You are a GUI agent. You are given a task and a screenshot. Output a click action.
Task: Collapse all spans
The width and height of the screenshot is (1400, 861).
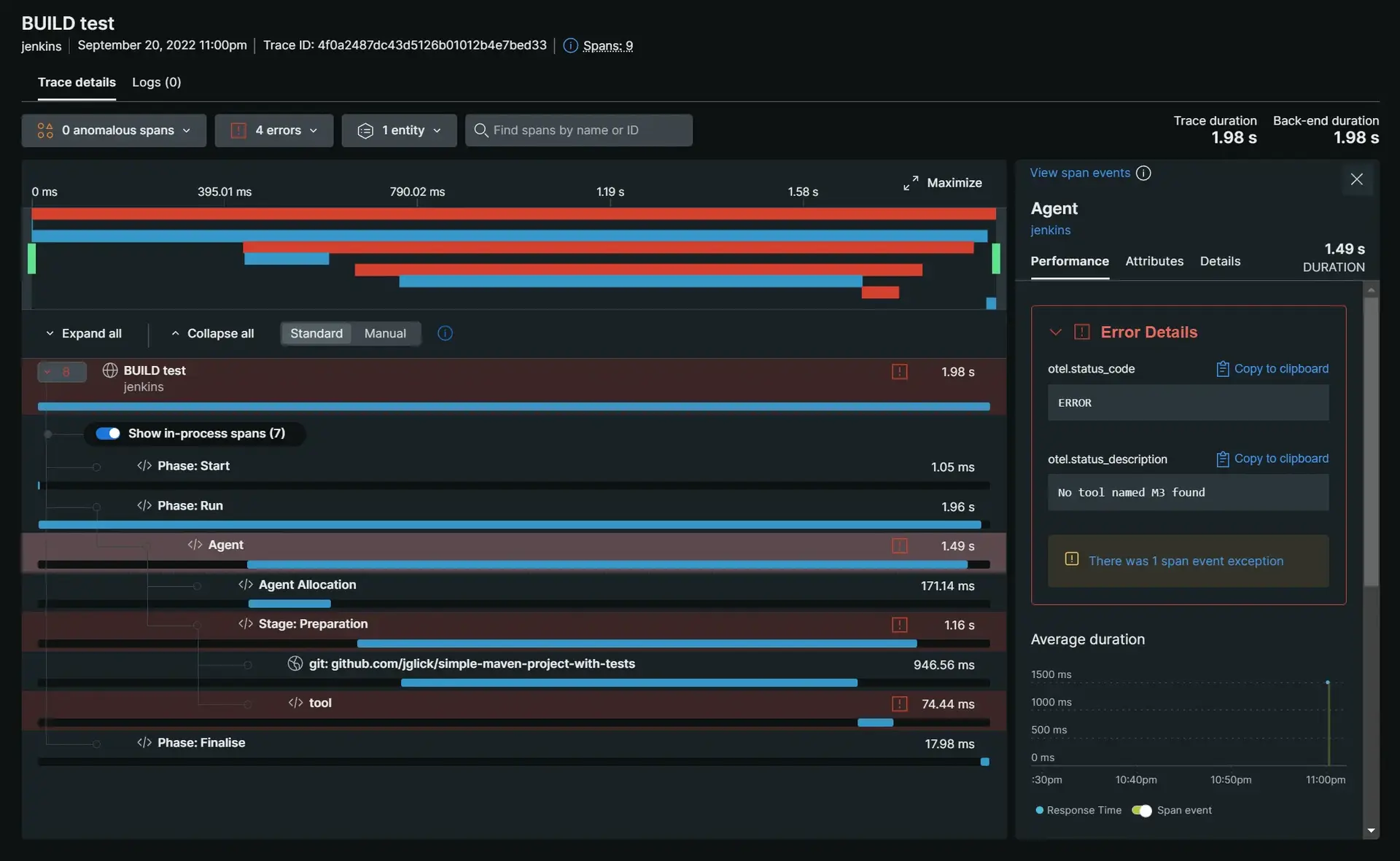click(212, 333)
